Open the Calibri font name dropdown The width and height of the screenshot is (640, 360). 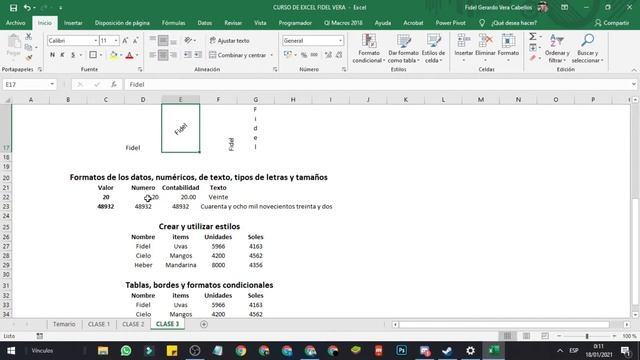[95, 40]
